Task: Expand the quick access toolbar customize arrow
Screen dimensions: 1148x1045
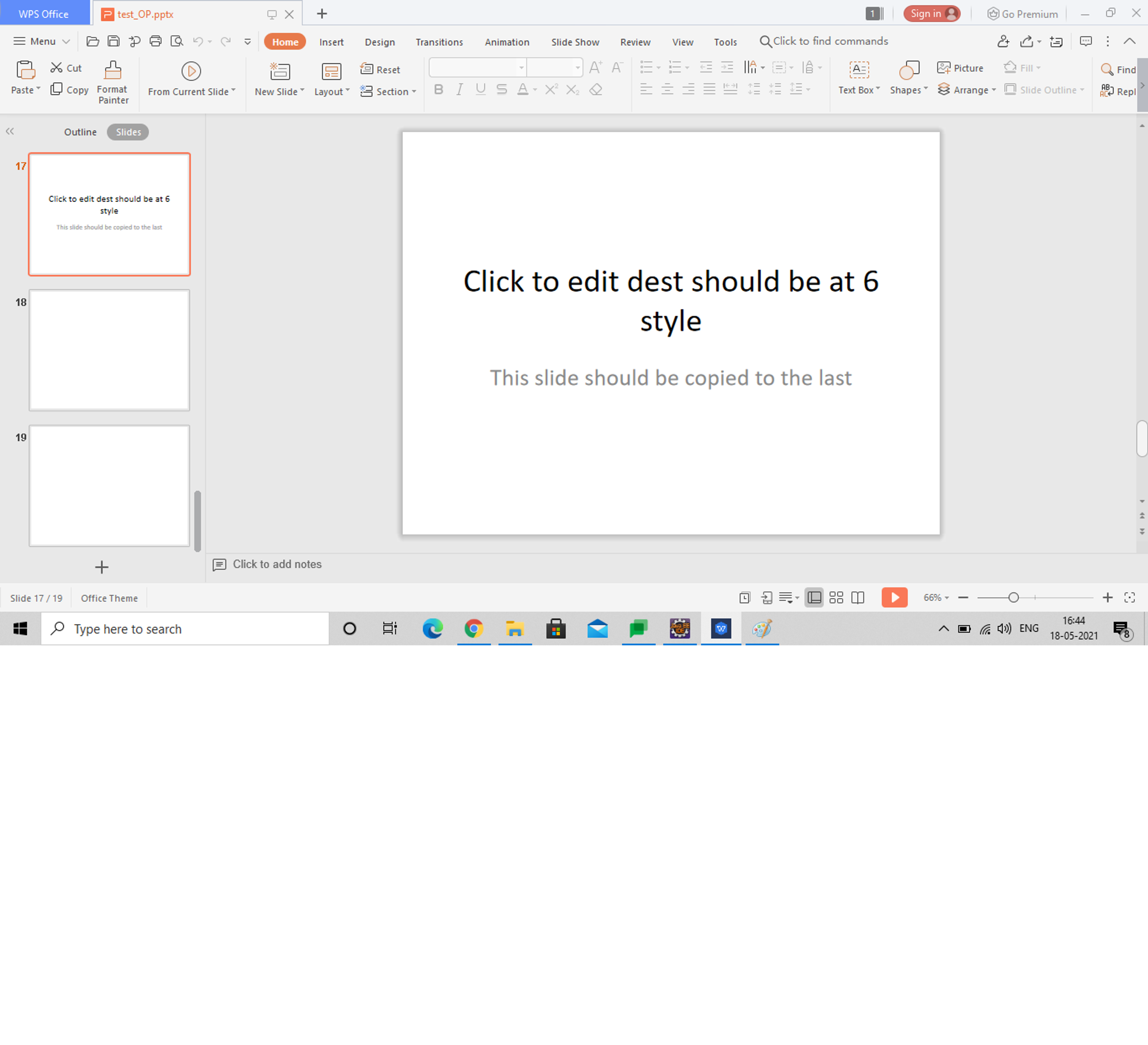Action: tap(247, 41)
